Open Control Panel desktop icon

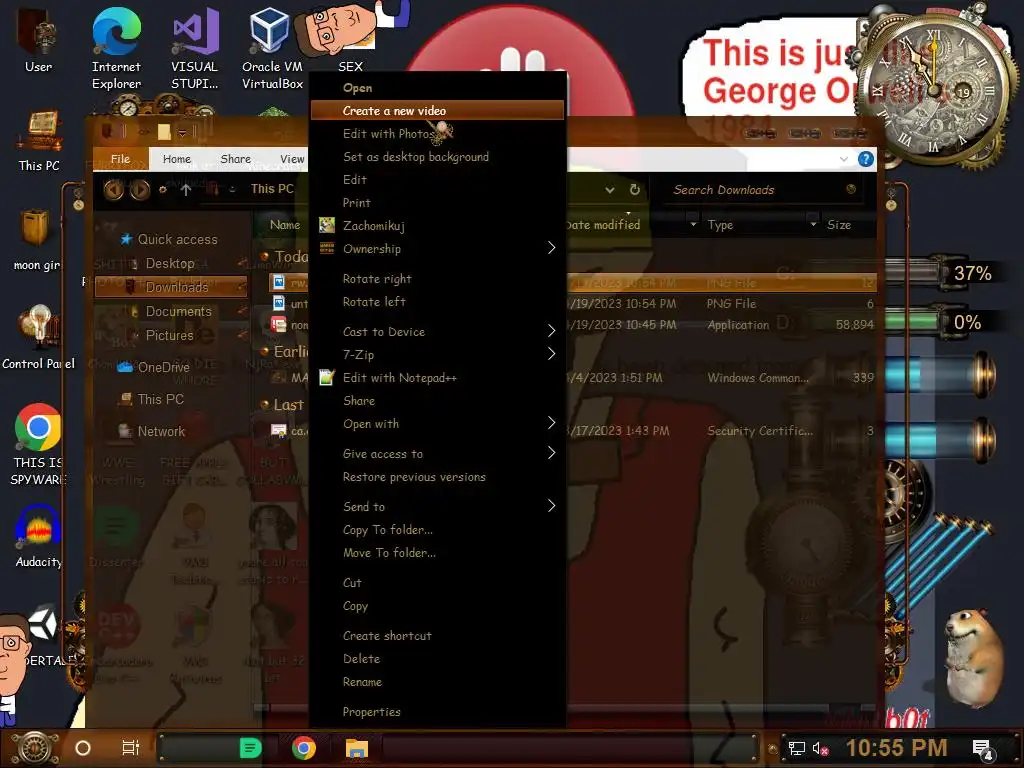pos(39,337)
